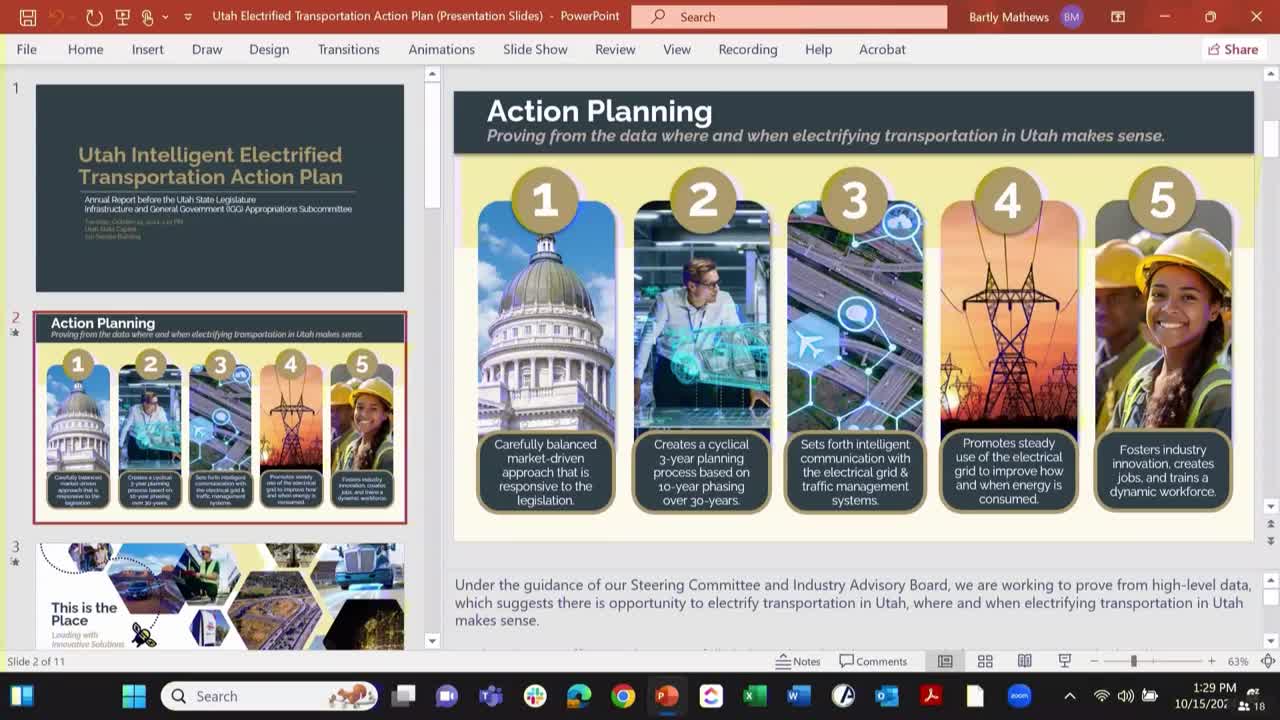The height and width of the screenshot is (720, 1280).
Task: Open Ribbon Display Options icon
Action: click(1118, 17)
